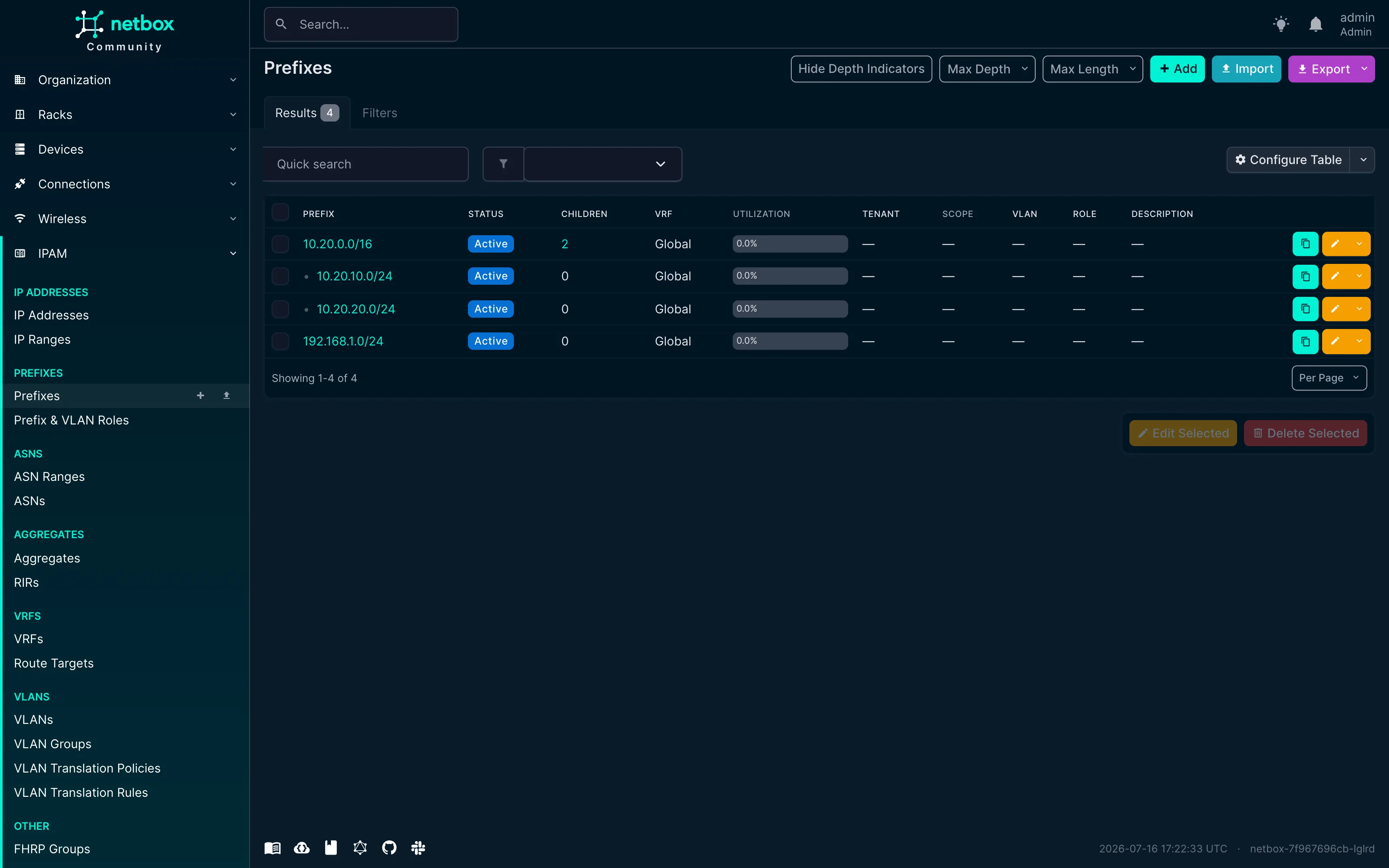Toggle the select-all checkbox in table header
Image resolution: width=1389 pixels, height=868 pixels.
(280, 212)
